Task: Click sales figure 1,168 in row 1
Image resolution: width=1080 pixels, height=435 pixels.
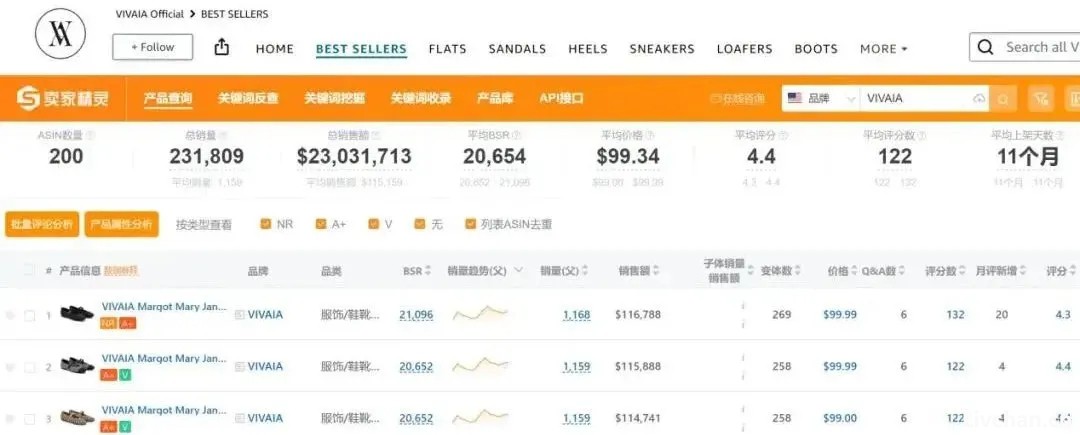Action: point(577,315)
